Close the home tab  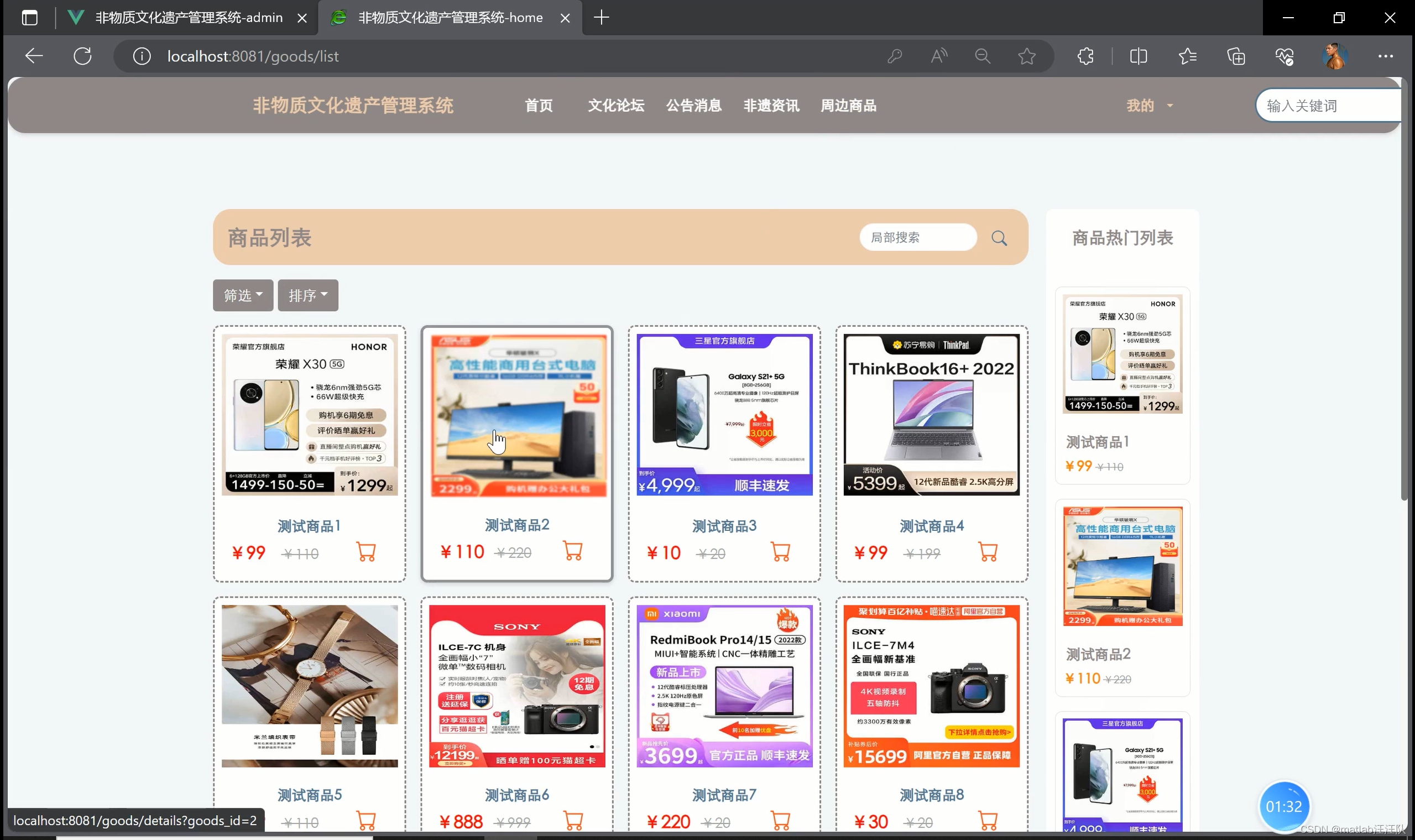(565, 18)
